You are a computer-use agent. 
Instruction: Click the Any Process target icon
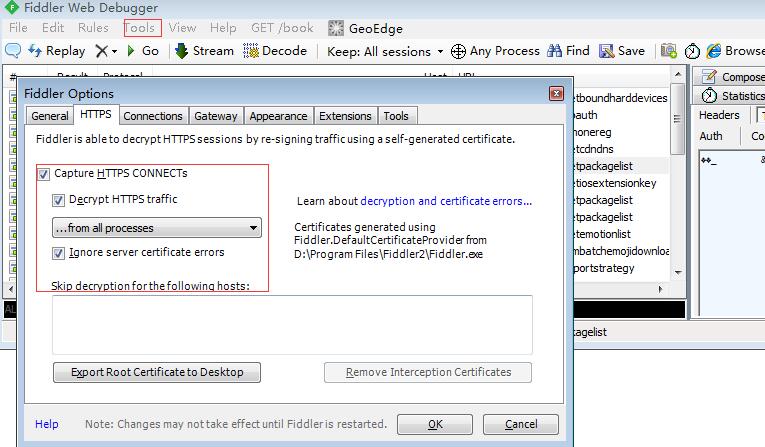coord(458,51)
